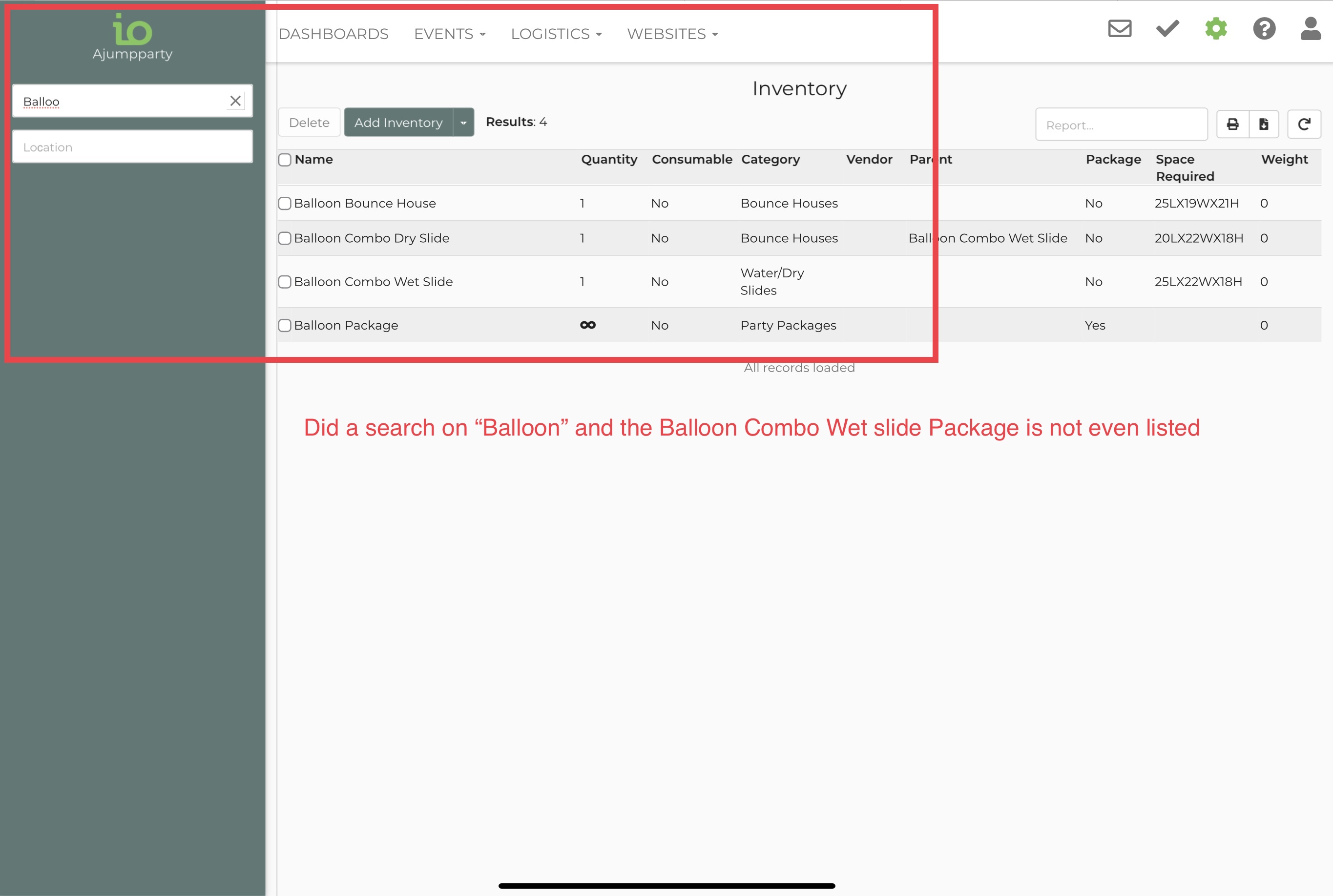The width and height of the screenshot is (1333, 896).
Task: Go to Dashboards
Action: coord(333,34)
